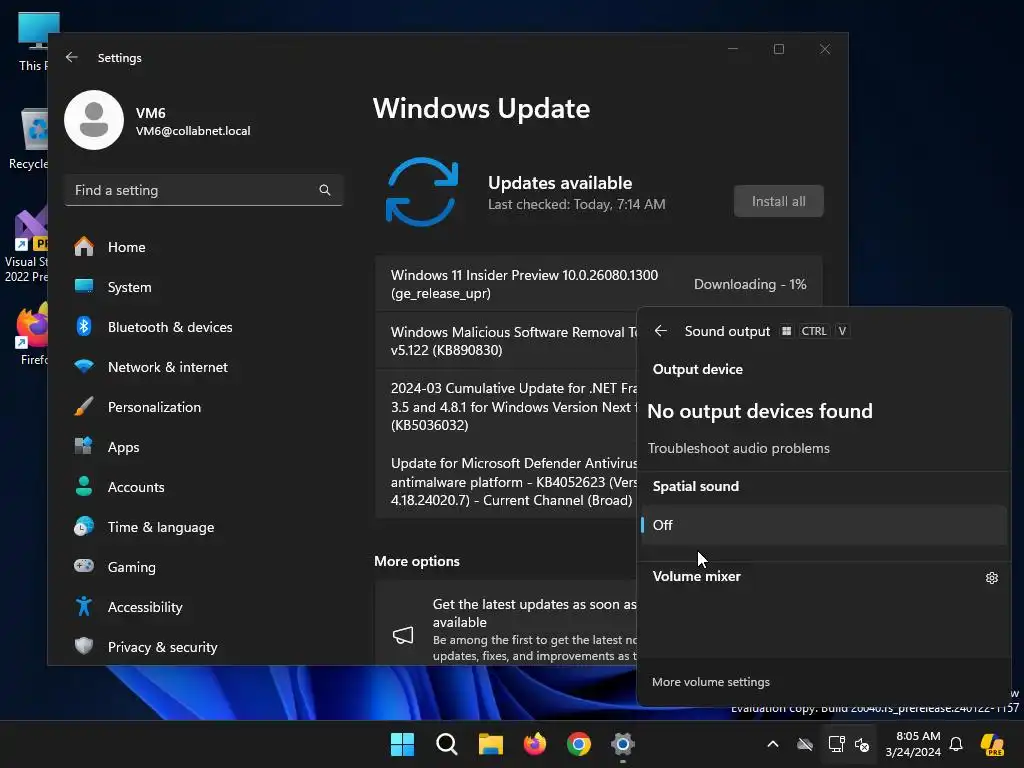
Task: Open the Home settings page
Action: click(x=204, y=247)
